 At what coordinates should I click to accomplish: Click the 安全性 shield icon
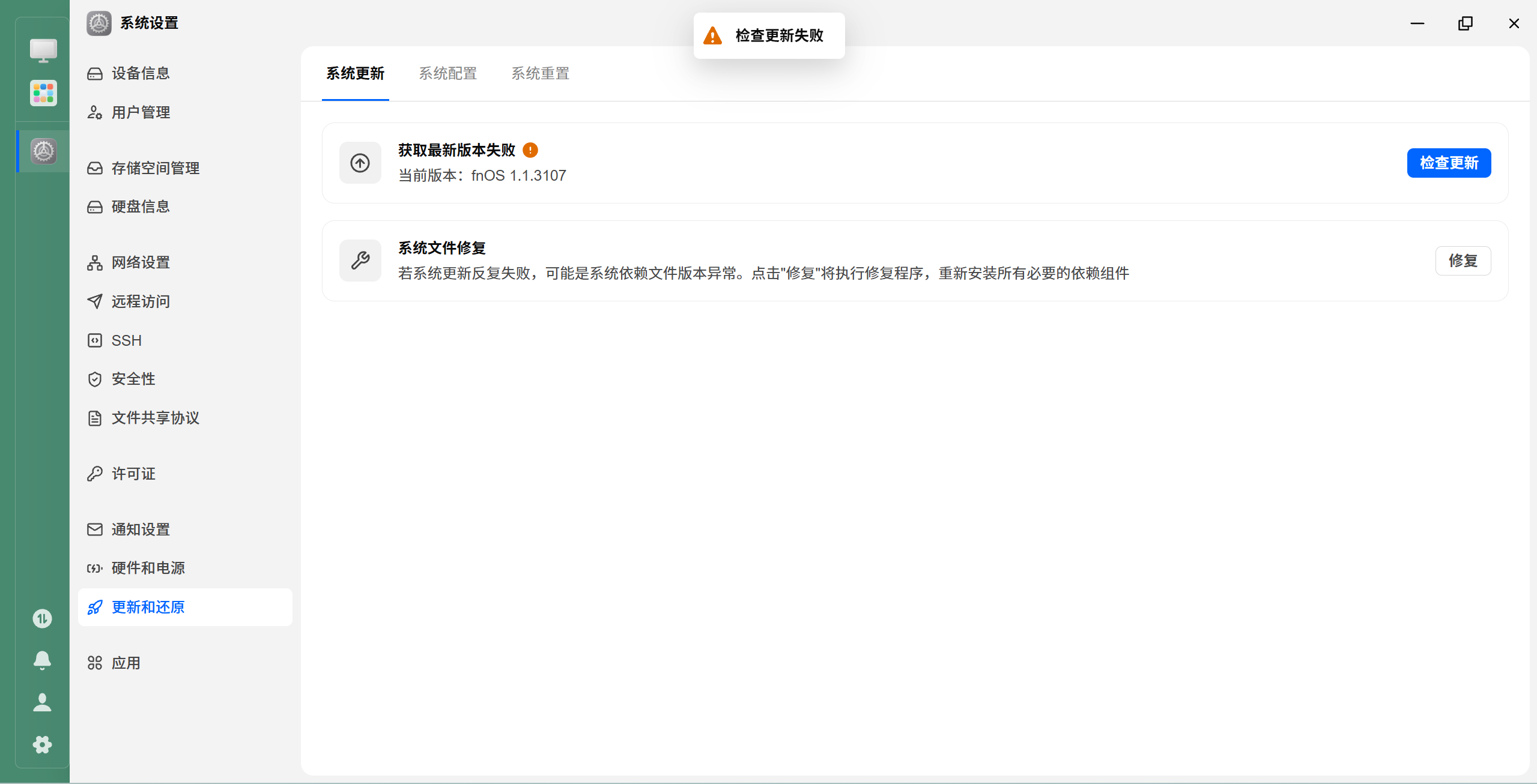[x=95, y=379]
